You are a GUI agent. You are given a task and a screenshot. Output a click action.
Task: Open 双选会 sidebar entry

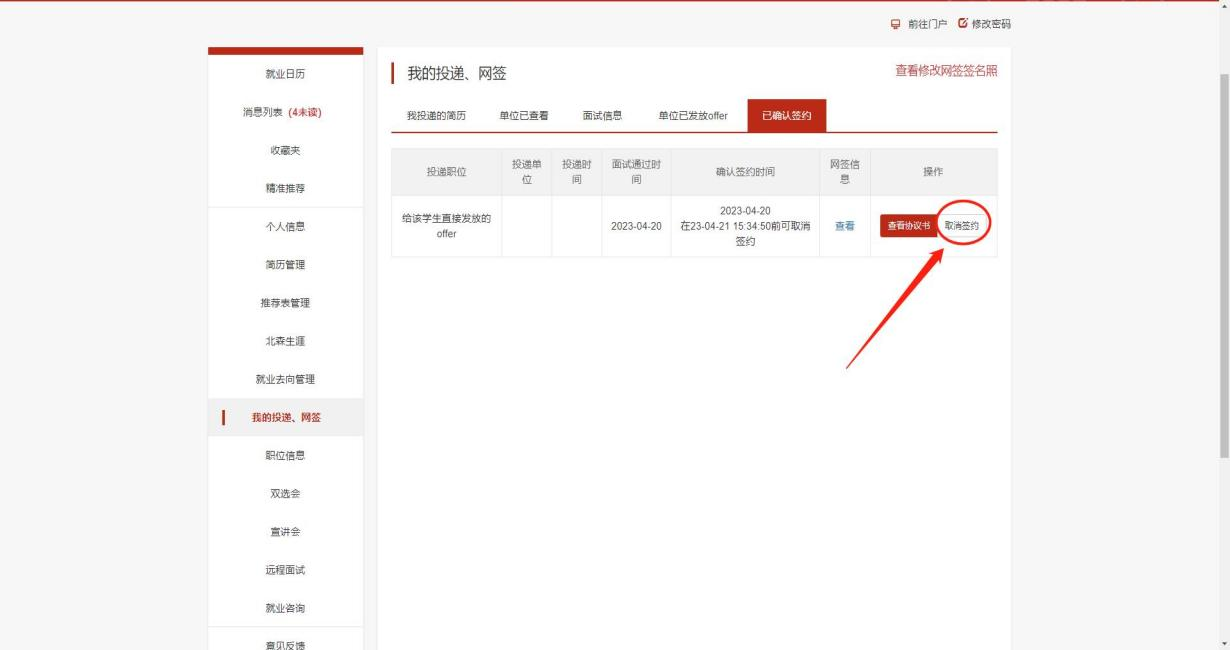click(x=285, y=493)
